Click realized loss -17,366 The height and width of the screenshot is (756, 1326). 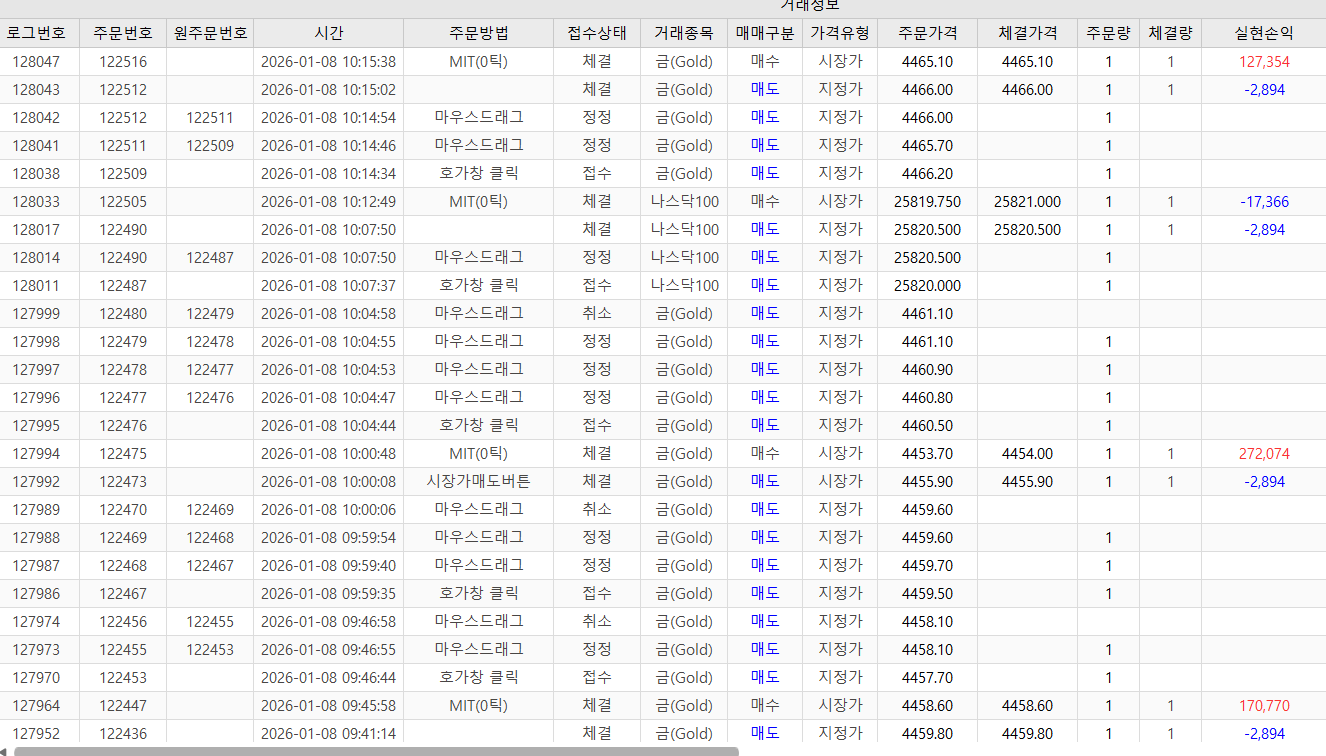tap(1264, 201)
